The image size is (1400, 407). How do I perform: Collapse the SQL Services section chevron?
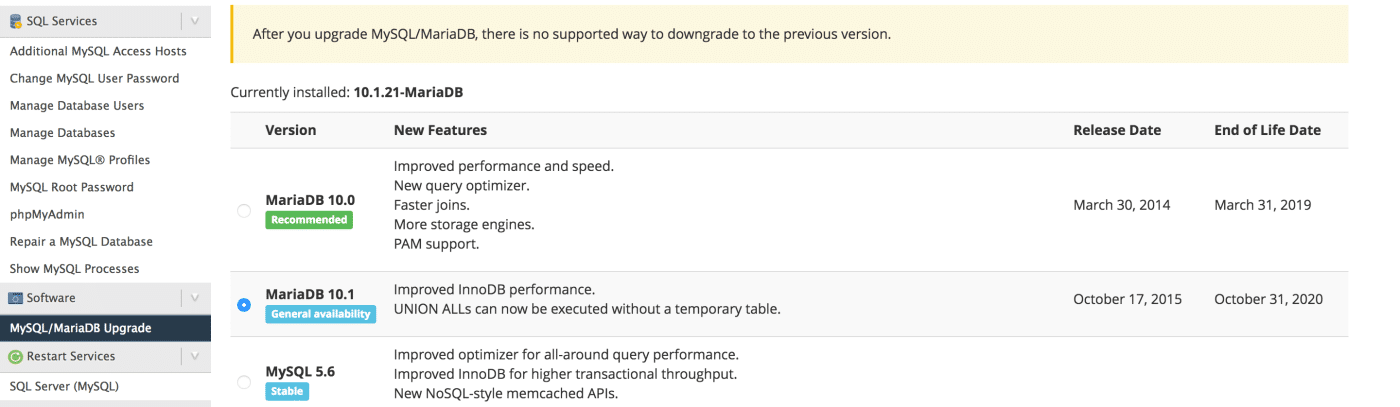194,21
